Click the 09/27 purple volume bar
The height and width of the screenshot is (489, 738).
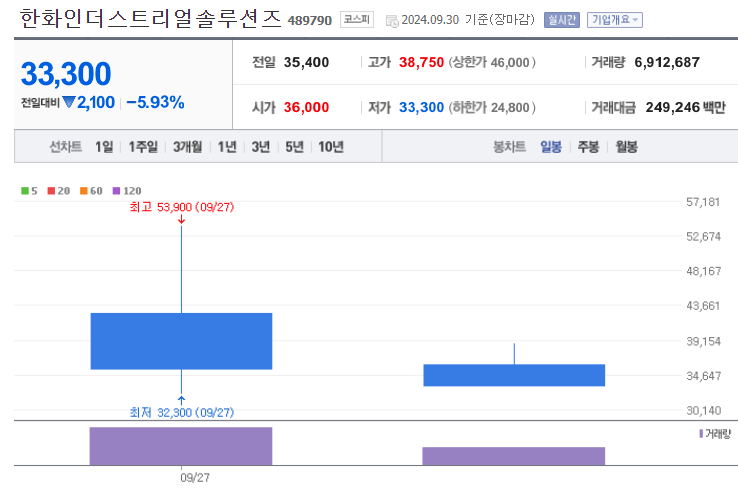181,446
